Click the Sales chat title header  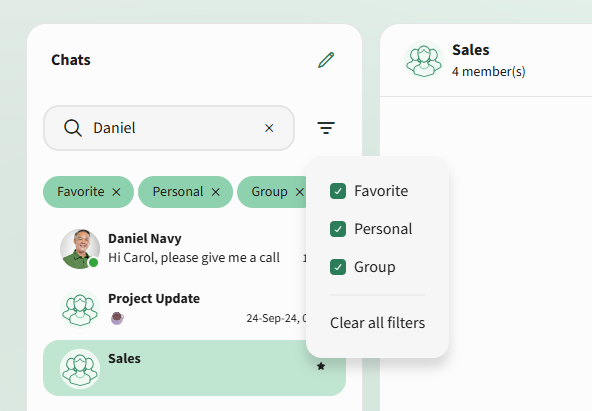pos(471,50)
